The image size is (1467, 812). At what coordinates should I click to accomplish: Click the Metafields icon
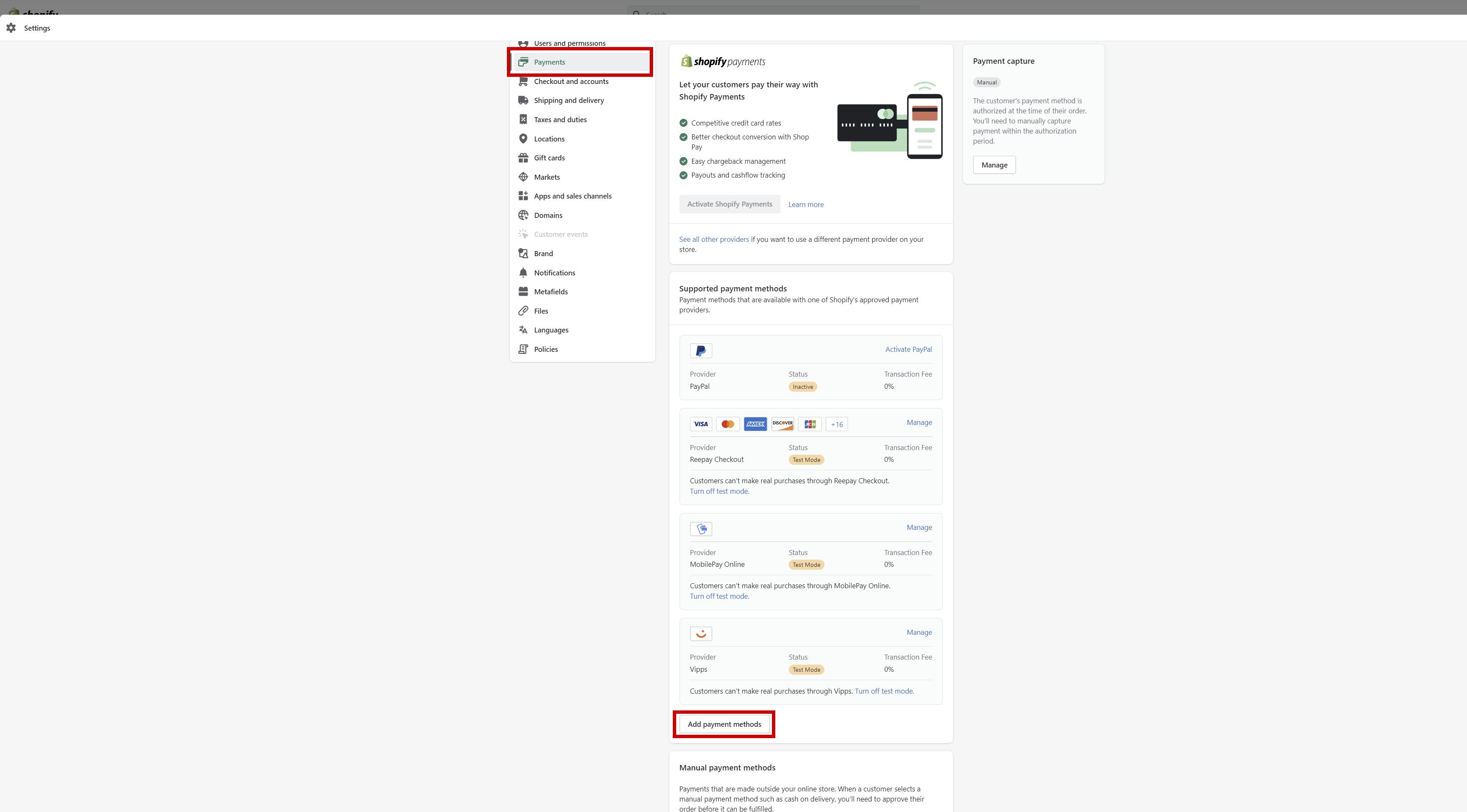pos(523,291)
